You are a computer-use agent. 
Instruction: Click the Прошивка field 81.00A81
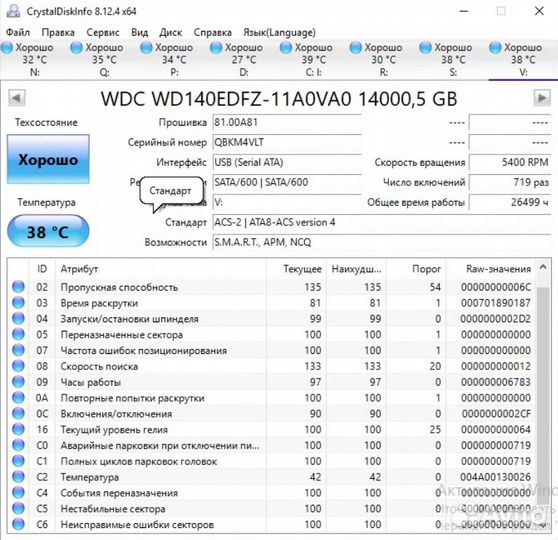(287, 122)
